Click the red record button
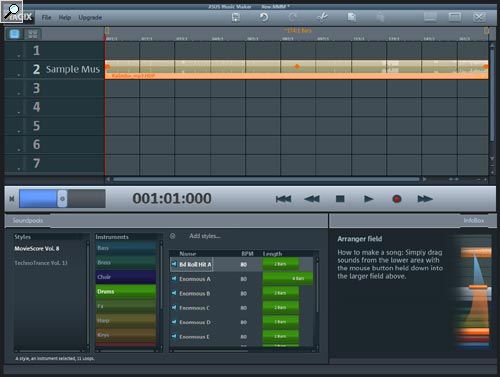 click(x=397, y=199)
